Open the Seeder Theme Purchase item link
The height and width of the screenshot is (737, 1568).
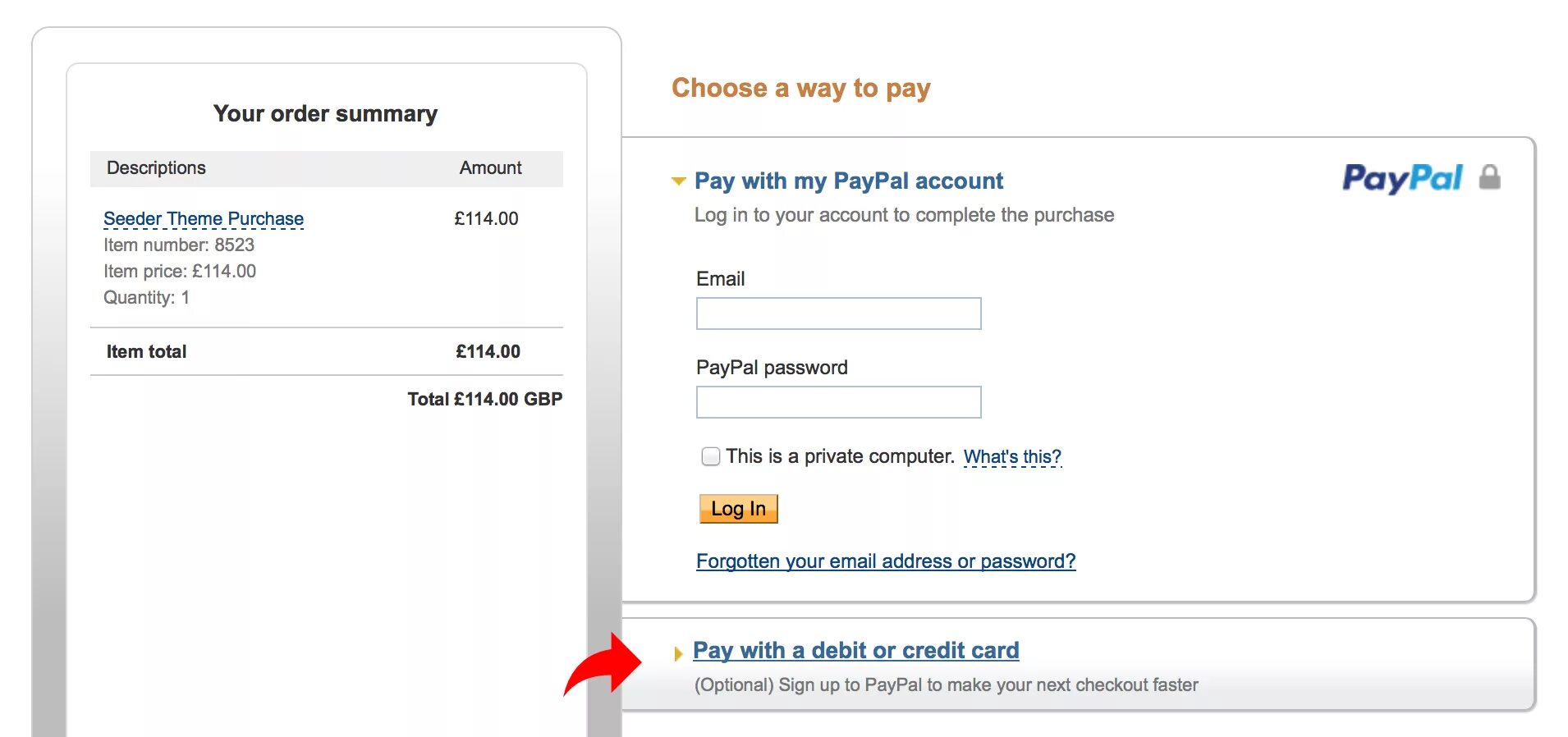coord(203,219)
